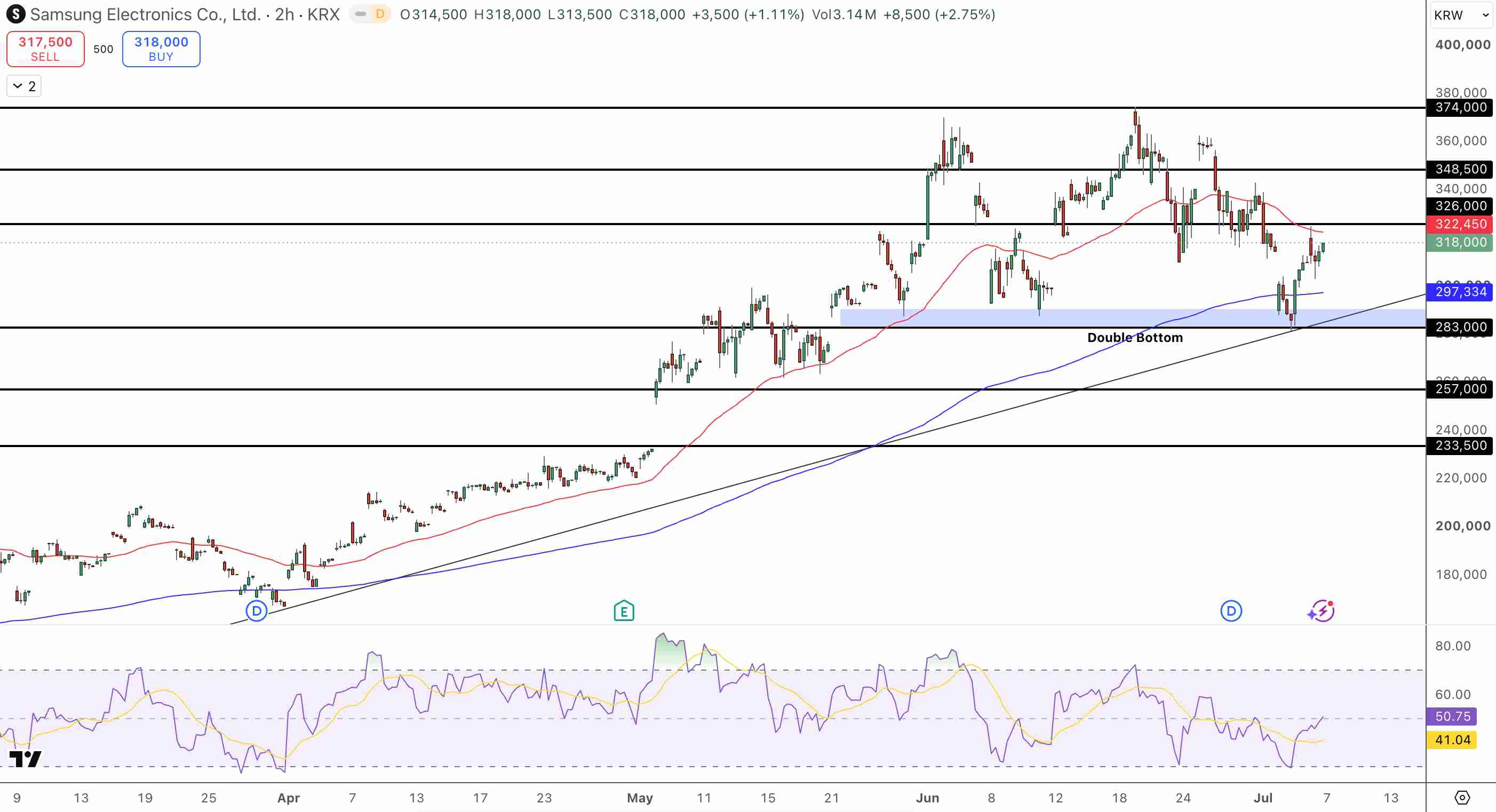Click the L313,500 low price readout
The width and height of the screenshot is (1496, 812).
(579, 14)
